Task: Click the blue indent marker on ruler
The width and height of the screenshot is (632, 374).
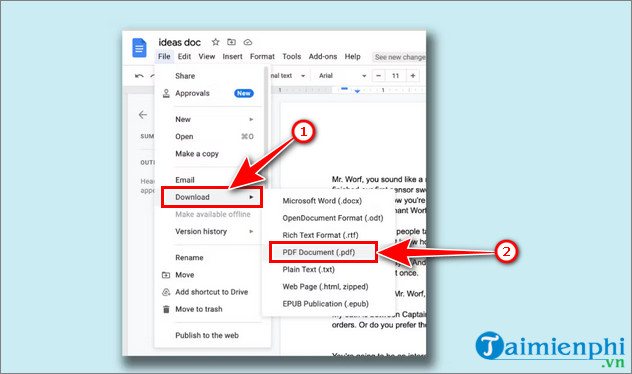Action: click(357, 91)
